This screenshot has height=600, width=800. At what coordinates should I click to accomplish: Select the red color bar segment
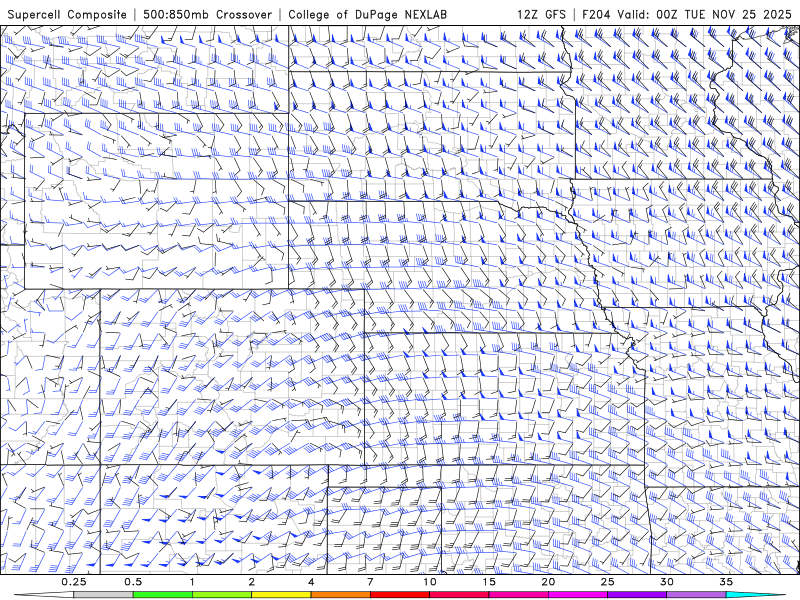(399, 595)
